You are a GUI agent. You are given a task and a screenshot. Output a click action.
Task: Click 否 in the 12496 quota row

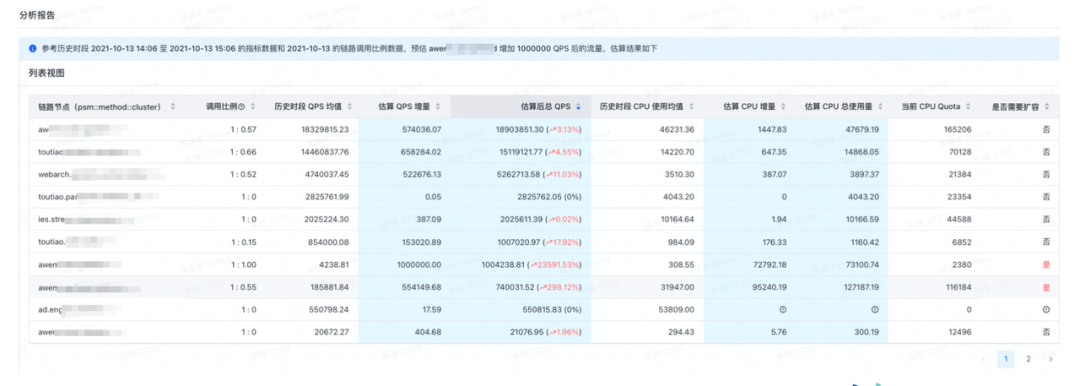(x=1046, y=332)
